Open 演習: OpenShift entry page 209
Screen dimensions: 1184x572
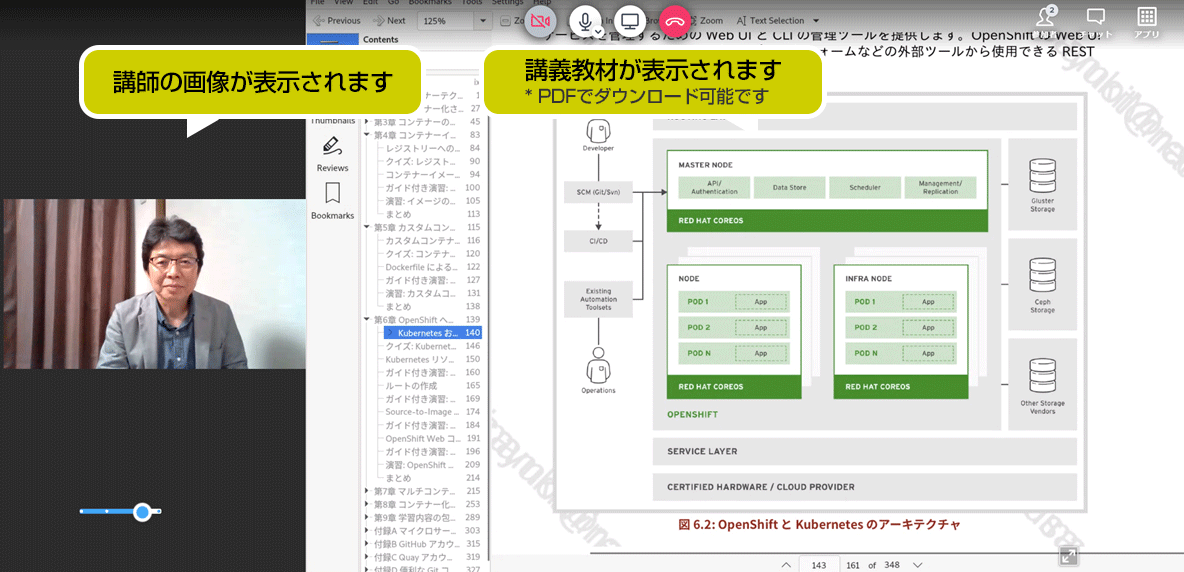pos(433,465)
